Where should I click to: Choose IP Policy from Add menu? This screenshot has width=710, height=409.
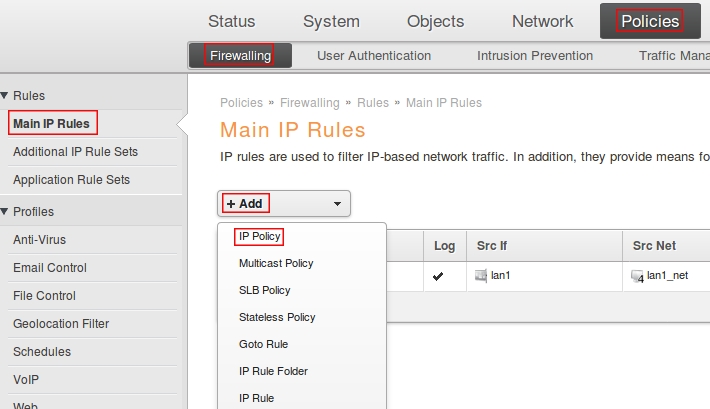click(x=259, y=237)
